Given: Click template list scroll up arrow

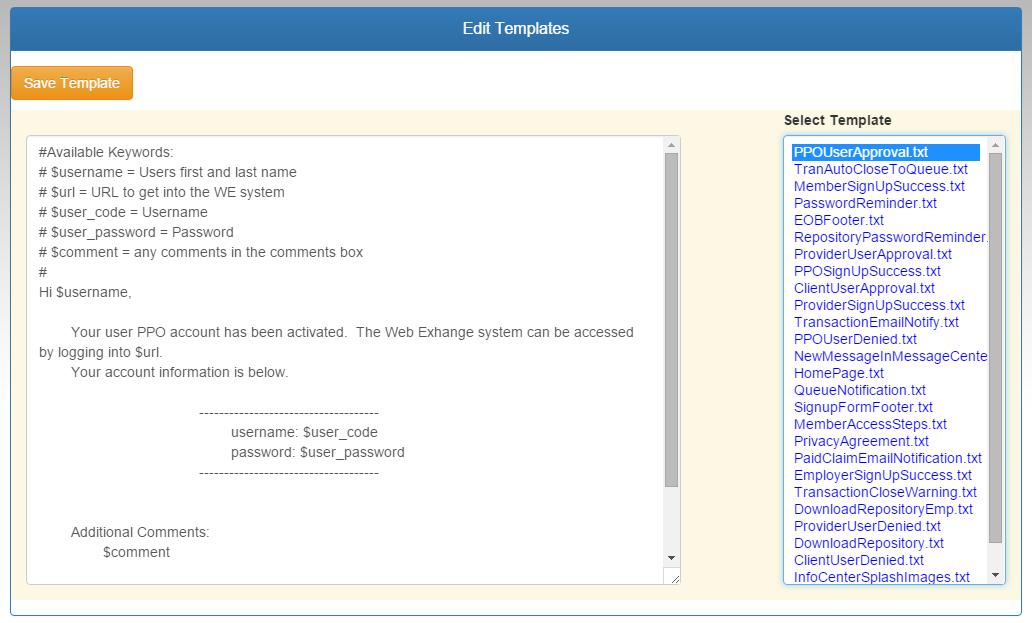Looking at the screenshot, I should 995,146.
